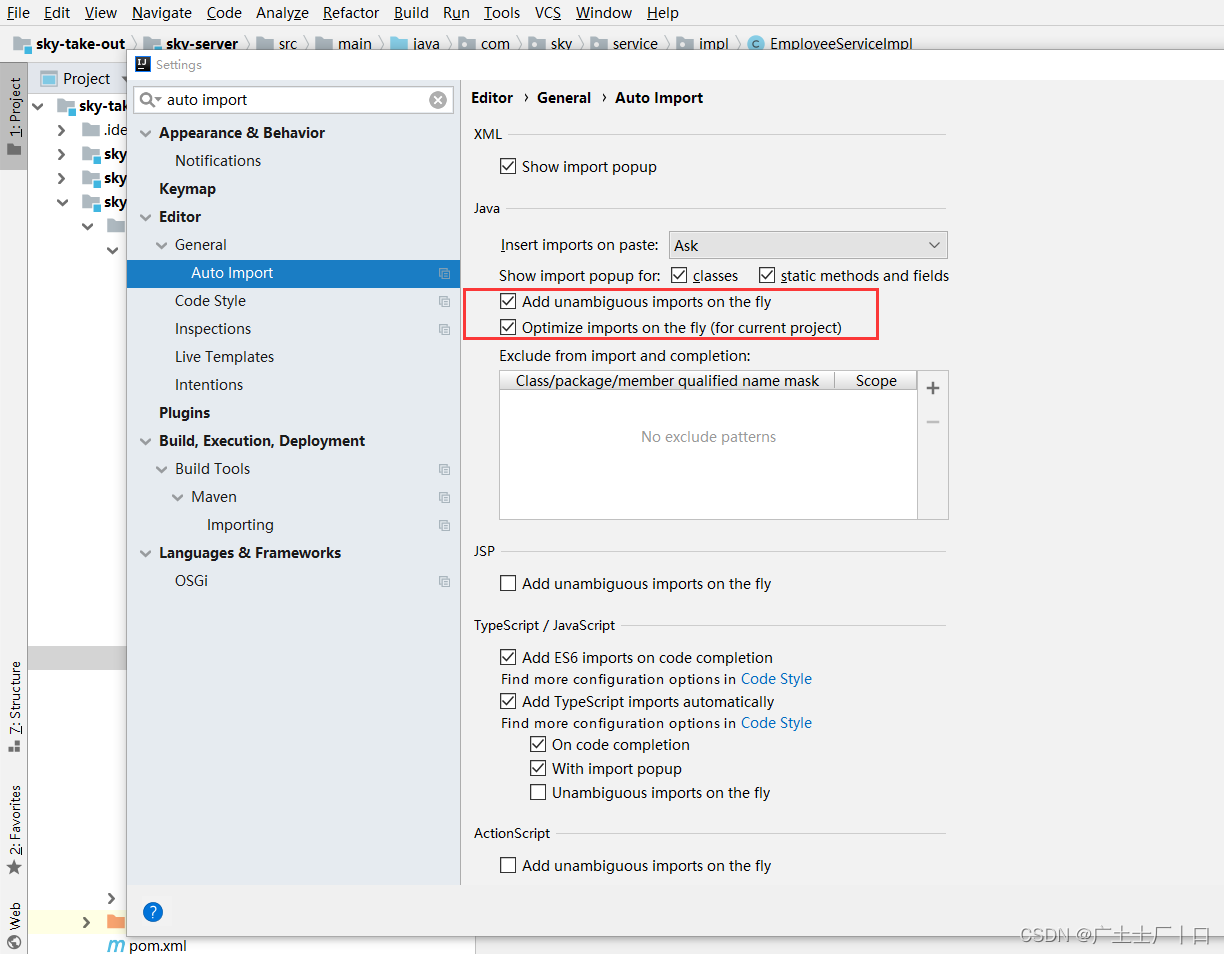Toggle XML Show import popup checkbox
This screenshot has height=954, width=1224.
pyautogui.click(x=508, y=166)
